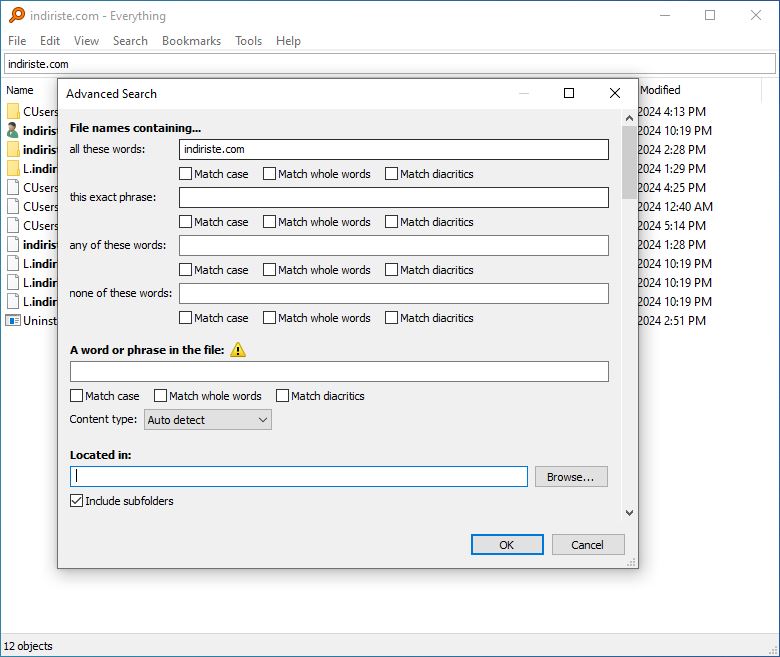Screen dimensions: 780x657
Task: Toggle Match whole words under none of these words
Action: tap(269, 317)
